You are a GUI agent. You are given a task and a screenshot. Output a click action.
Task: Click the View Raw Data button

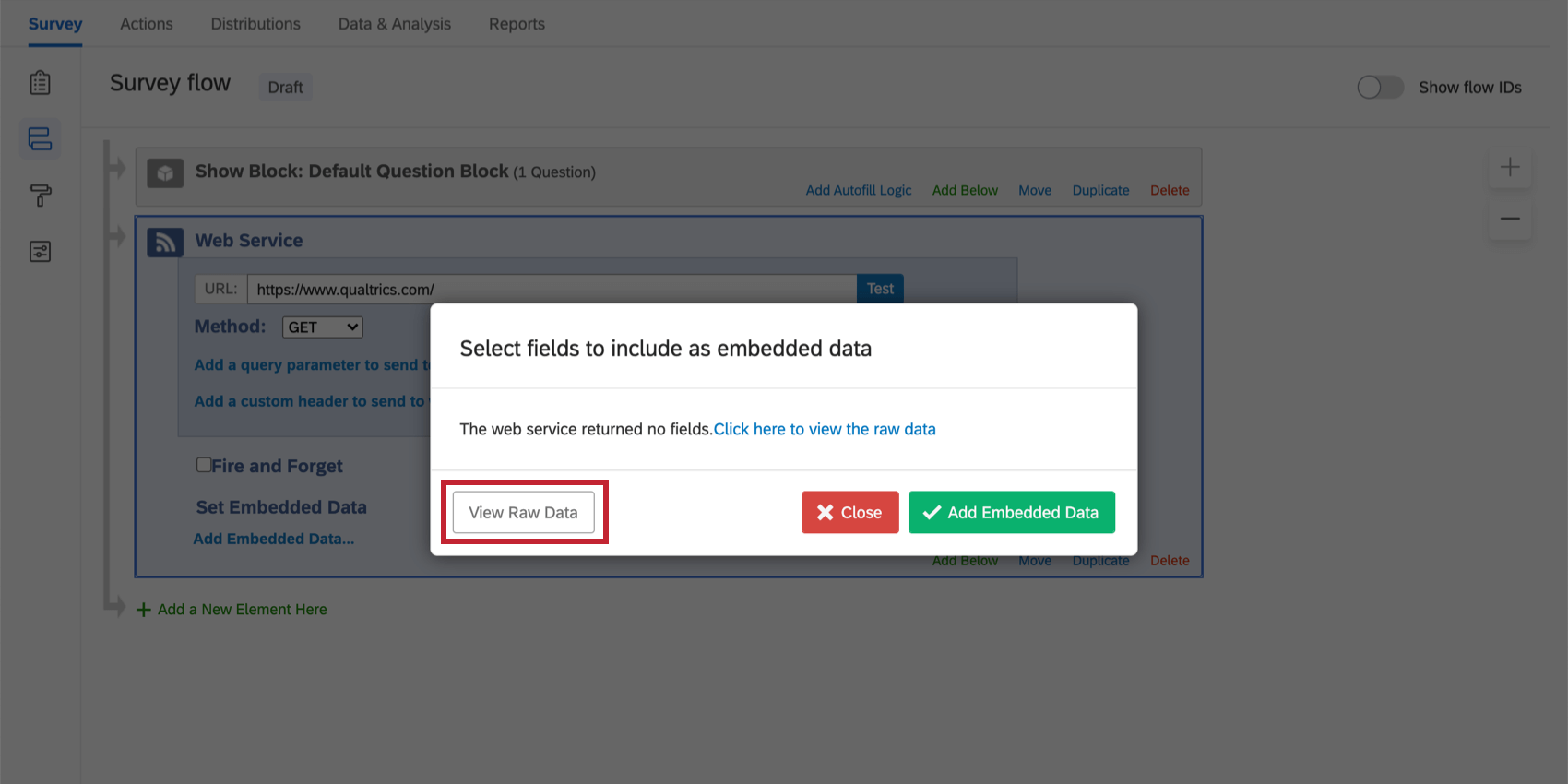point(522,512)
